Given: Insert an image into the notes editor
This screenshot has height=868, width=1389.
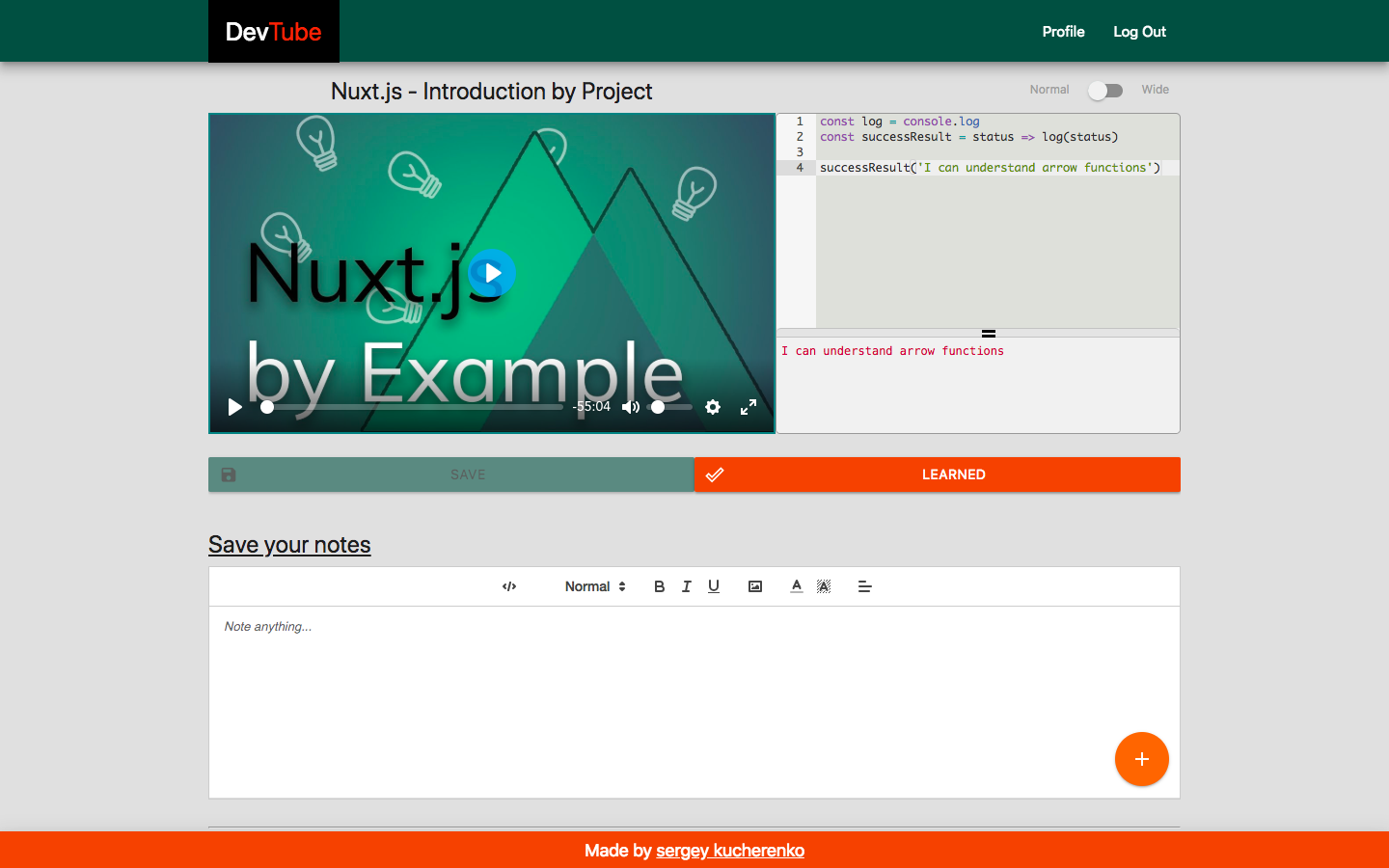Looking at the screenshot, I should pyautogui.click(x=754, y=586).
